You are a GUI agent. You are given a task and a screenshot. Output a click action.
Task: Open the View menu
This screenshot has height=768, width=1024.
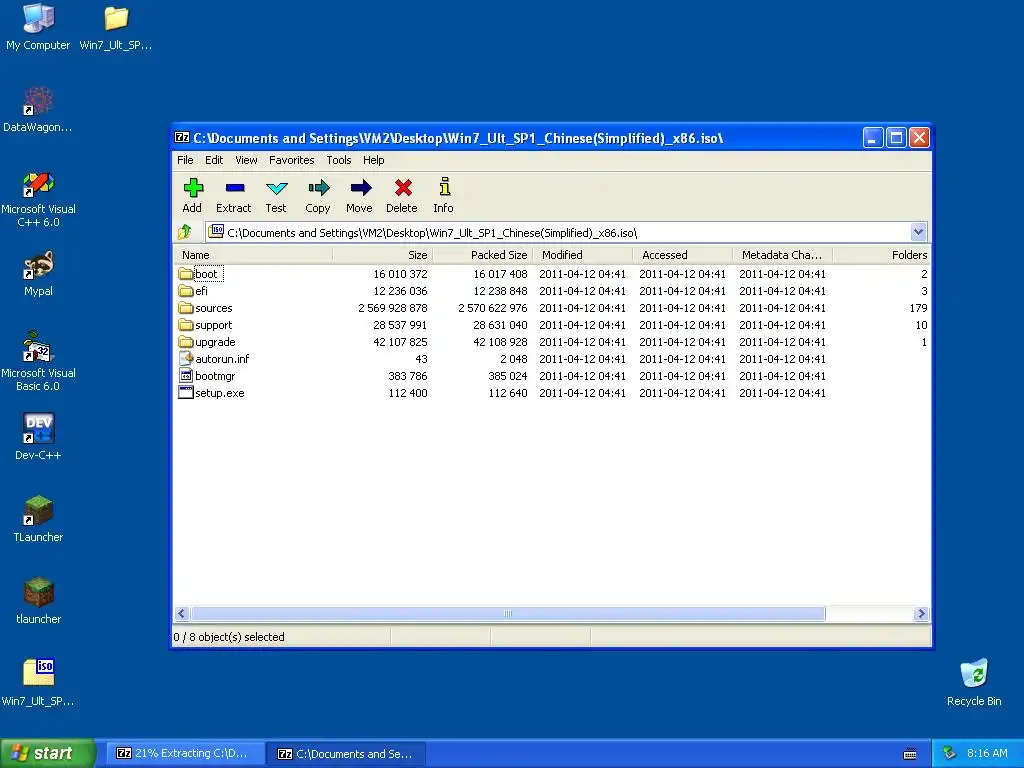tap(246, 160)
